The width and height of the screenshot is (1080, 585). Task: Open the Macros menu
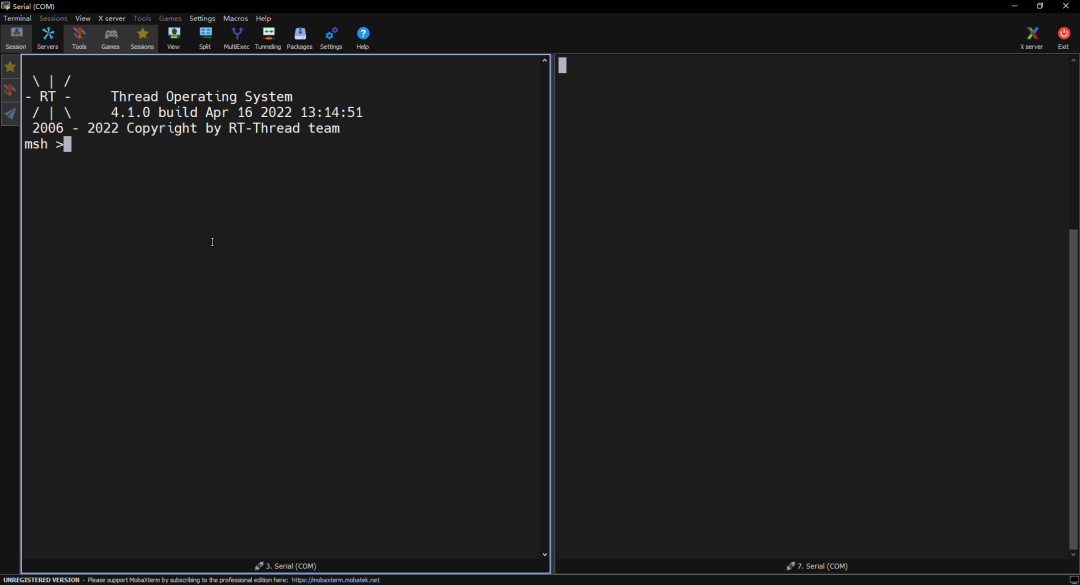[x=236, y=19]
